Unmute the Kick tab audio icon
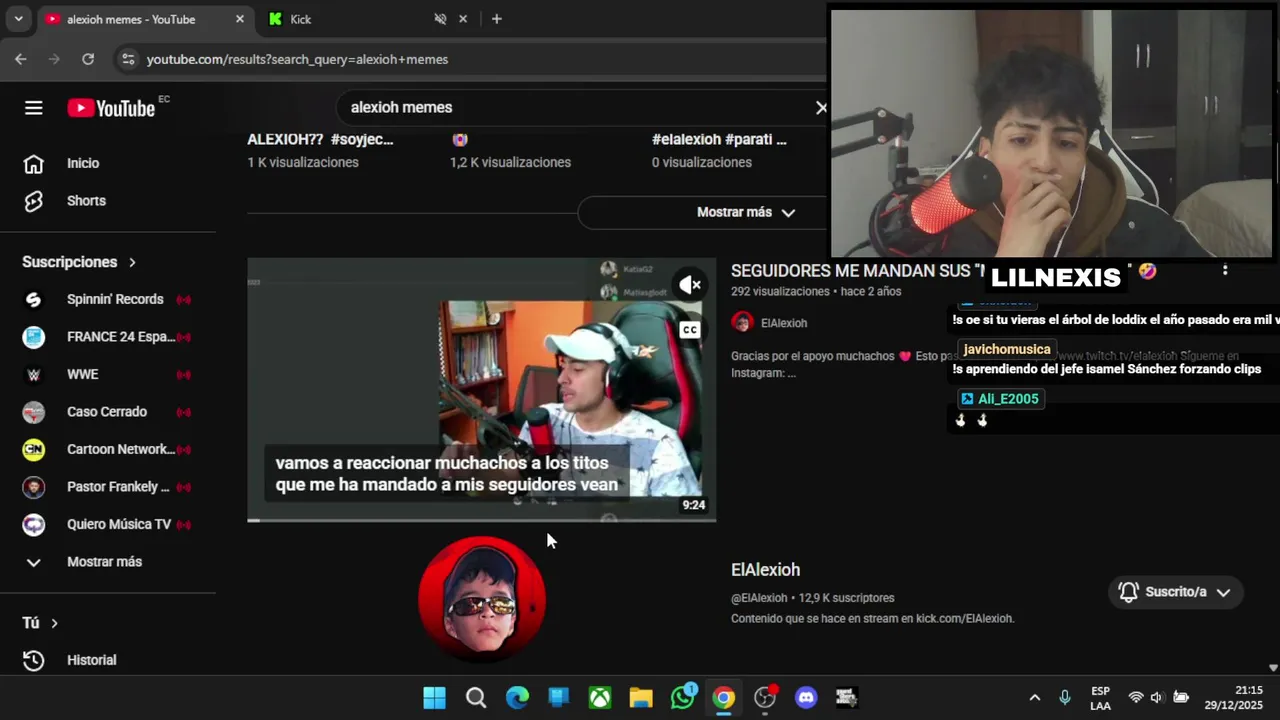The image size is (1280, 720). click(x=440, y=19)
